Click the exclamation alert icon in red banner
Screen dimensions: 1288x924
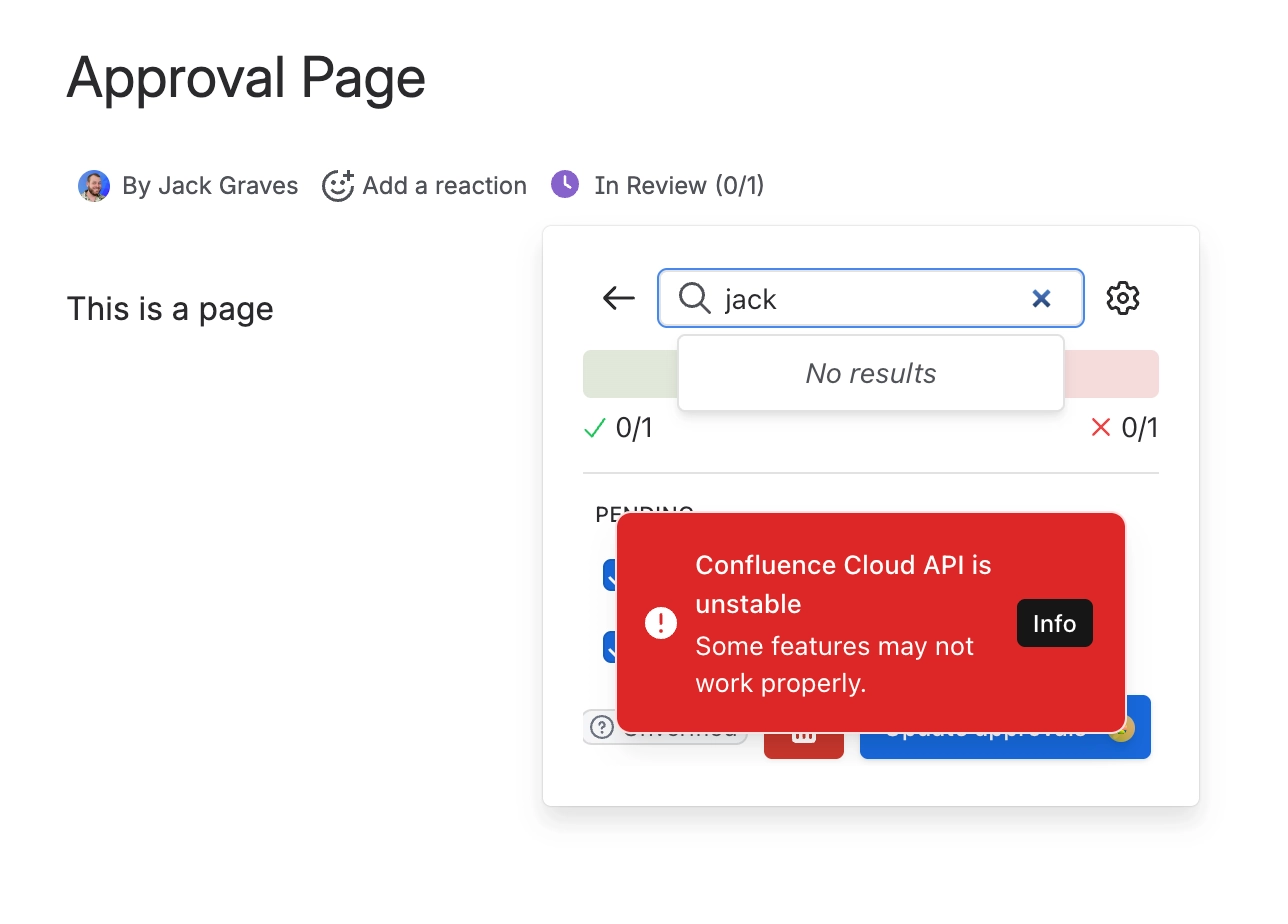[x=661, y=622]
